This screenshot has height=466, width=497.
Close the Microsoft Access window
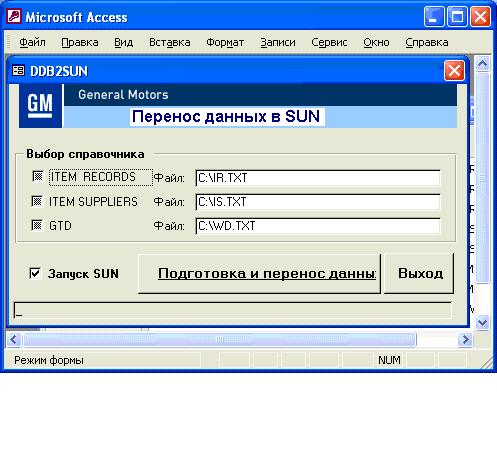[x=480, y=16]
